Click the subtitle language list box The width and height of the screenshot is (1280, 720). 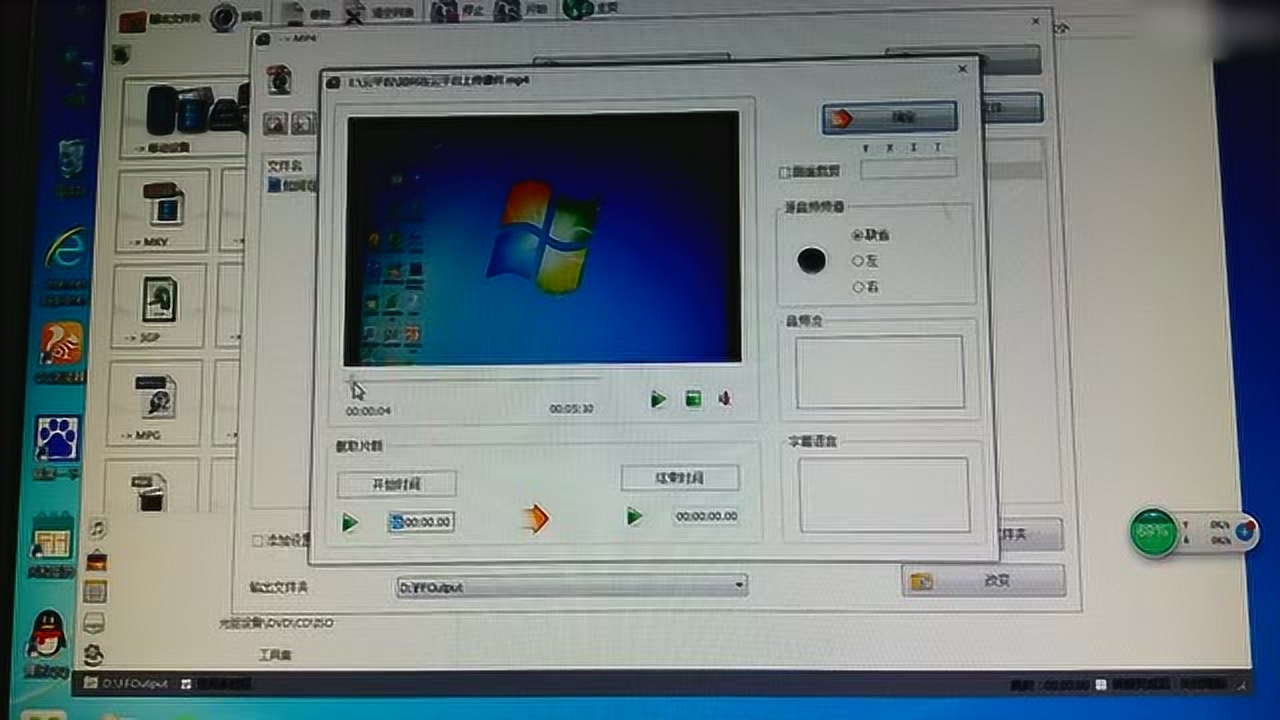pyautogui.click(x=884, y=495)
